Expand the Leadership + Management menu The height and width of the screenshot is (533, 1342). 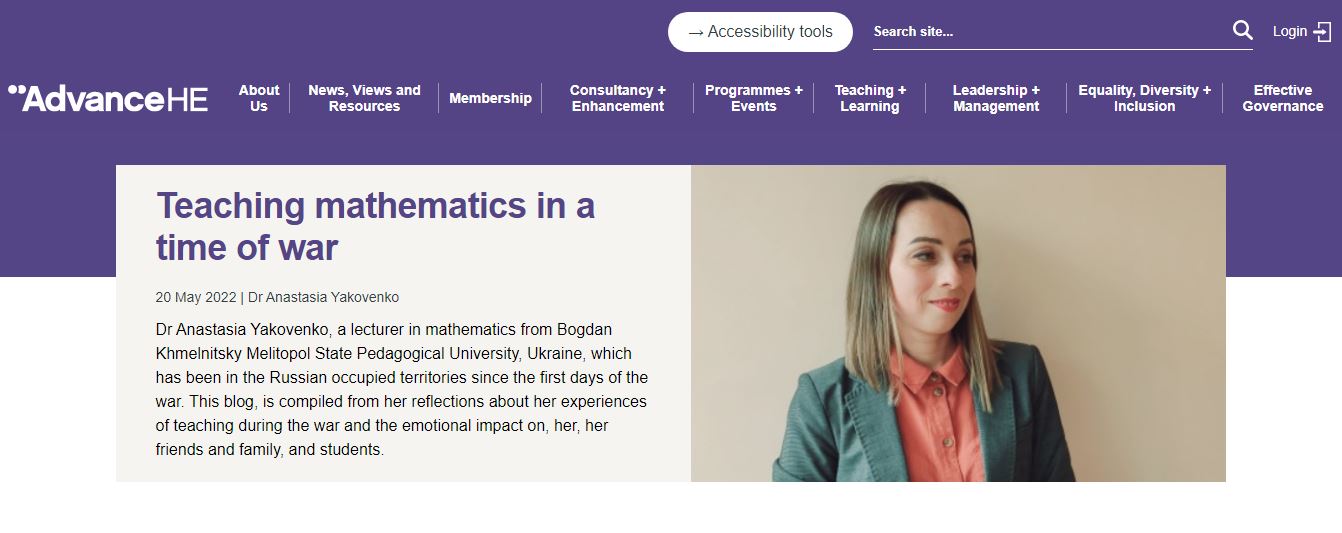pos(996,98)
